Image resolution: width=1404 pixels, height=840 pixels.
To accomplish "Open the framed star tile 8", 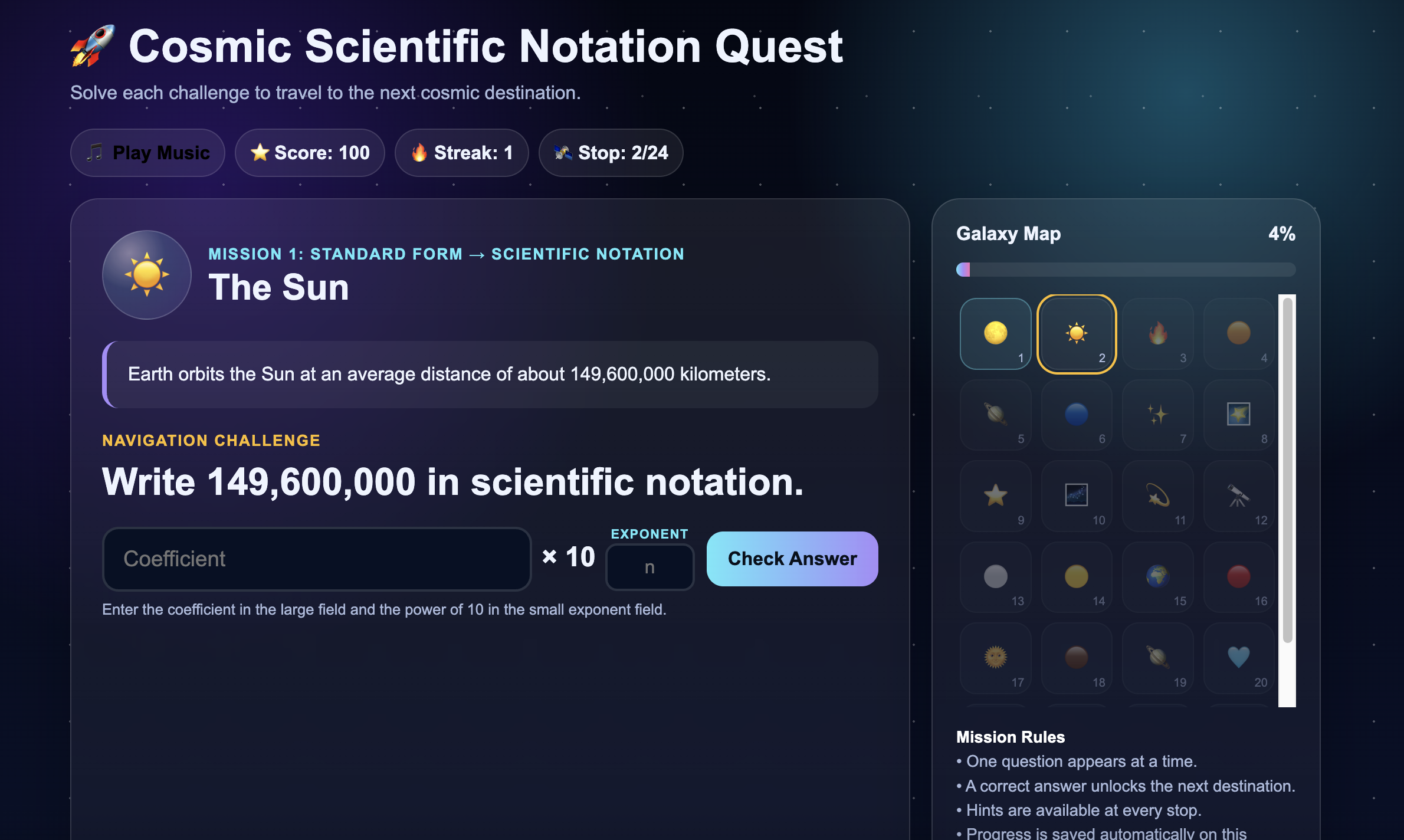I will tap(1238, 415).
